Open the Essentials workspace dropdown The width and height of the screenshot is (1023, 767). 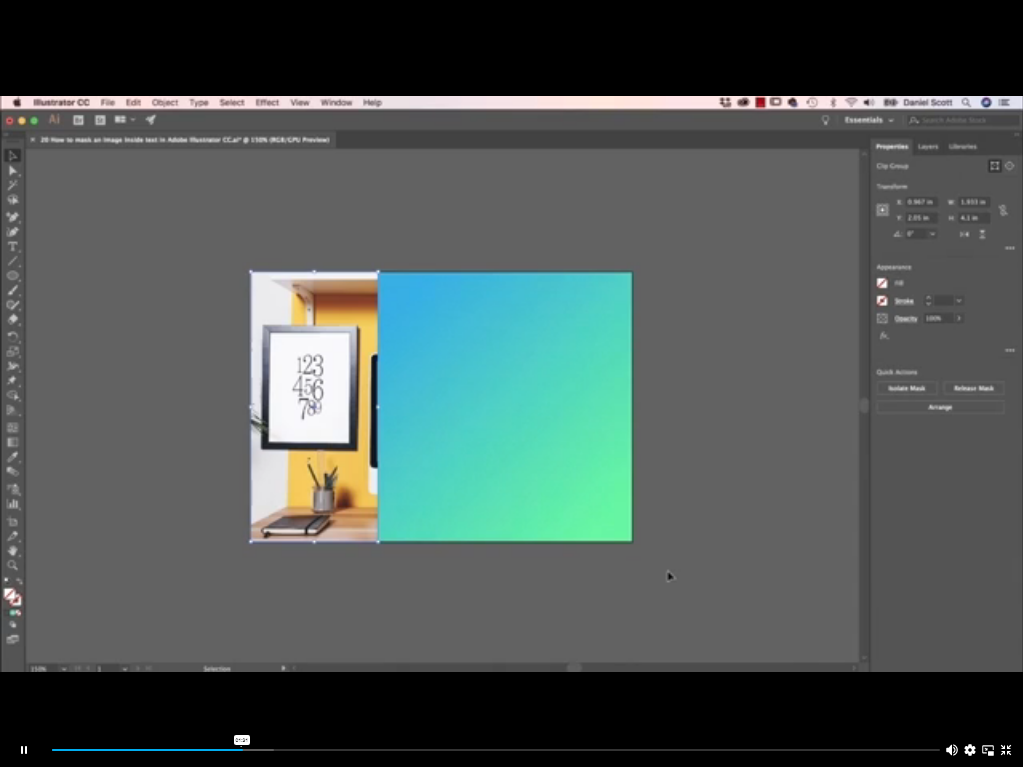point(868,119)
